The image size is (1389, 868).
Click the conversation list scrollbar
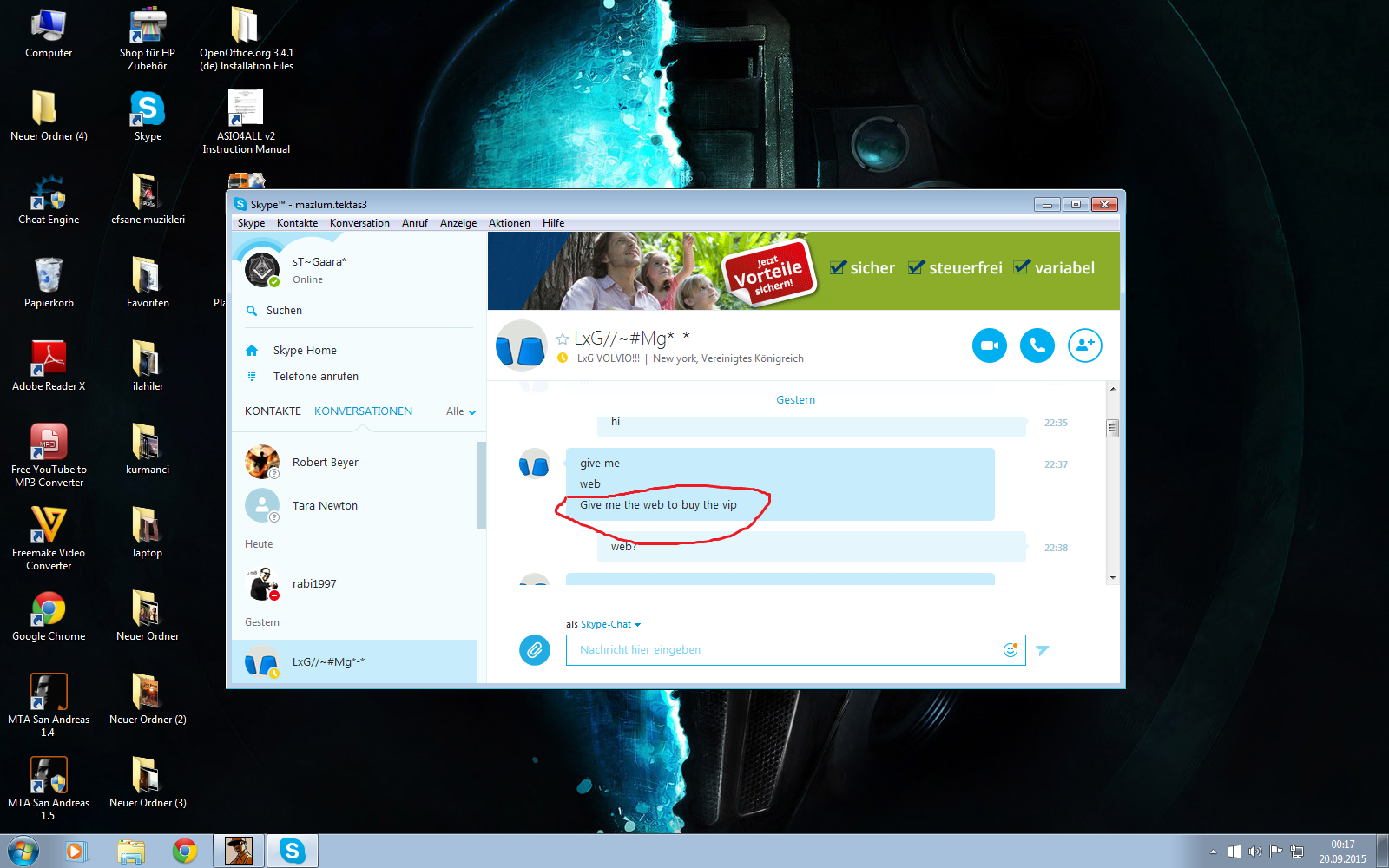[482, 485]
